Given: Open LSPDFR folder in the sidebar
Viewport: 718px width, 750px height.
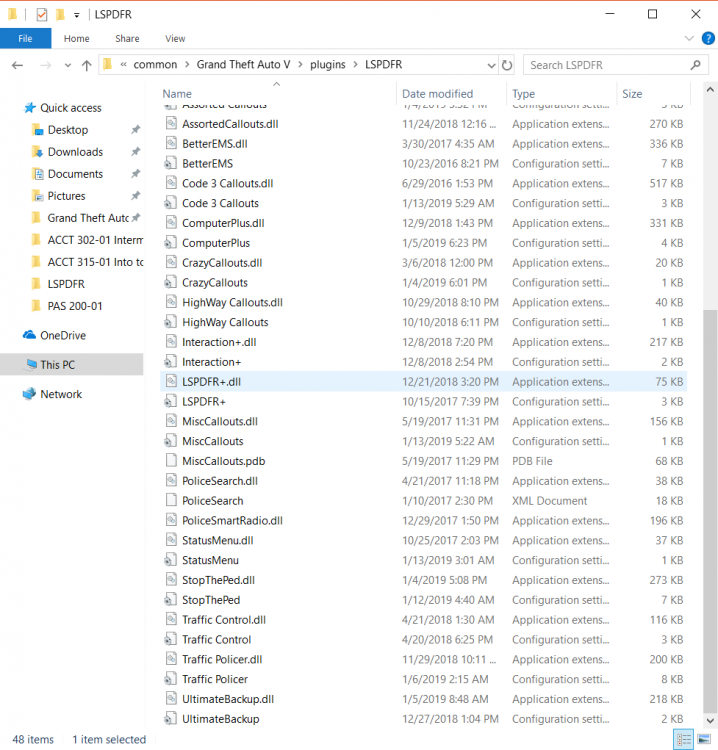Looking at the screenshot, I should tap(66, 284).
